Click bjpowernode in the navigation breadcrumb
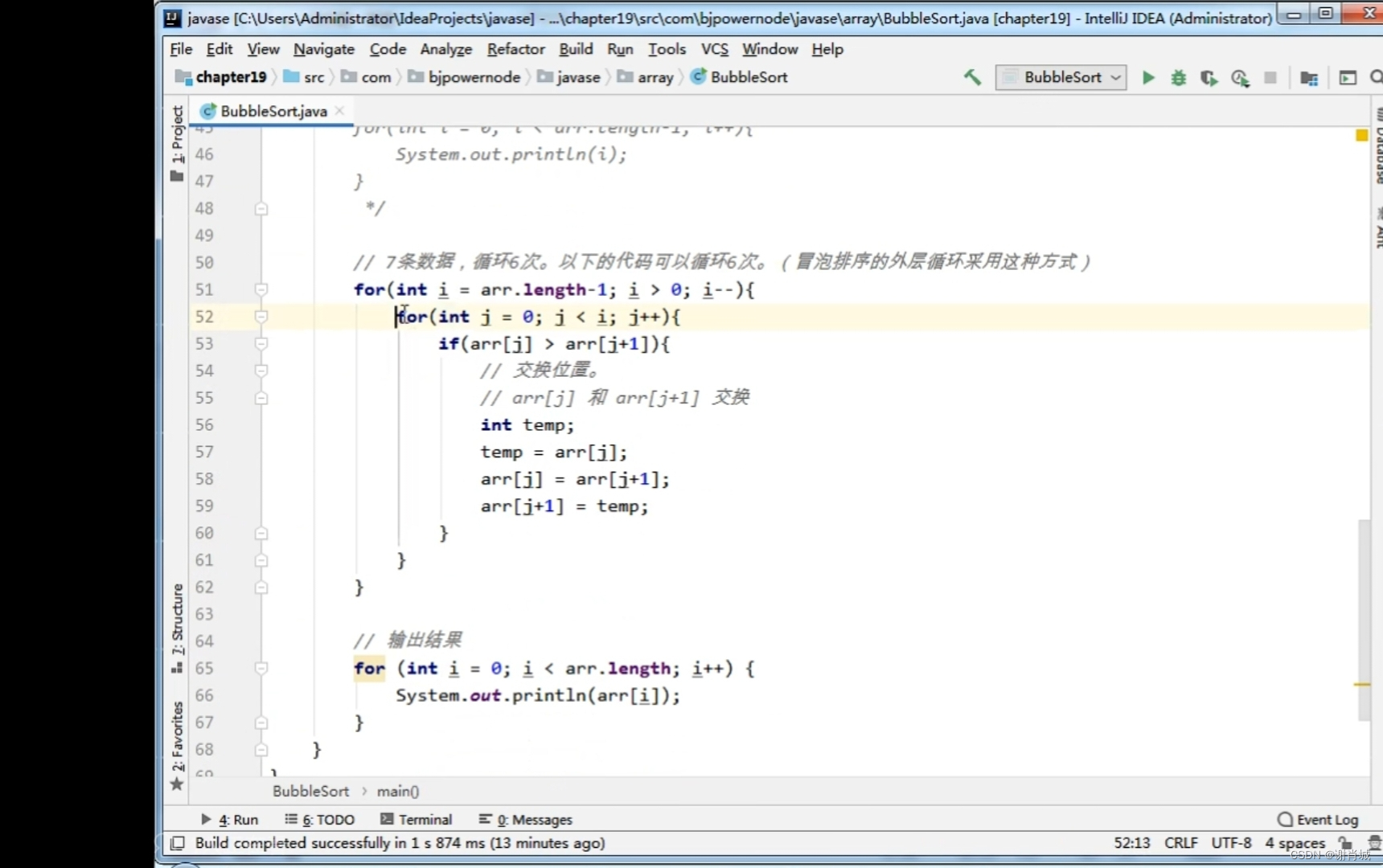 coord(464,77)
